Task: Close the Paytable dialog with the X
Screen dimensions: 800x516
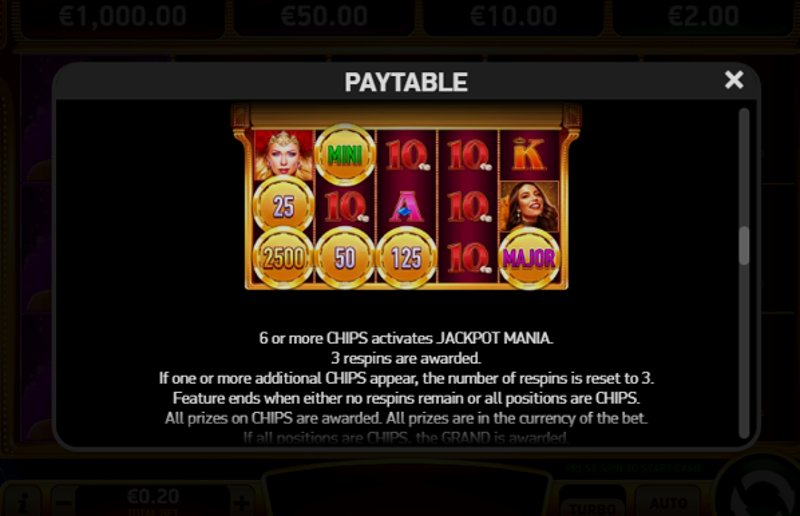Action: 734,80
